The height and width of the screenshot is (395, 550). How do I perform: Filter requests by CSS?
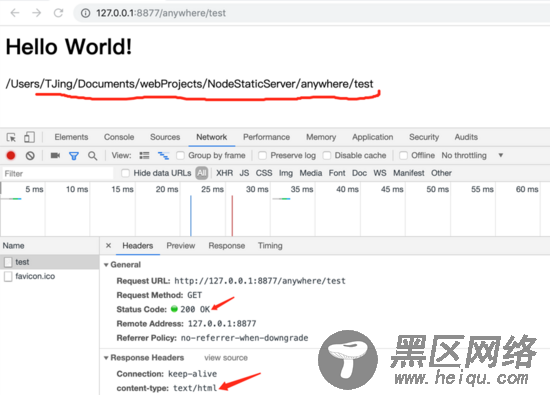pyautogui.click(x=264, y=173)
